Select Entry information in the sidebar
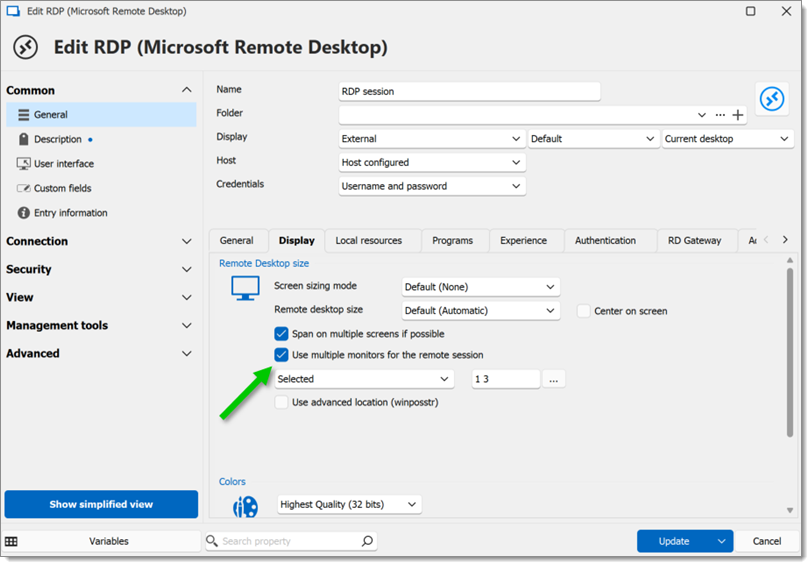This screenshot has width=812, height=567. click(102, 213)
